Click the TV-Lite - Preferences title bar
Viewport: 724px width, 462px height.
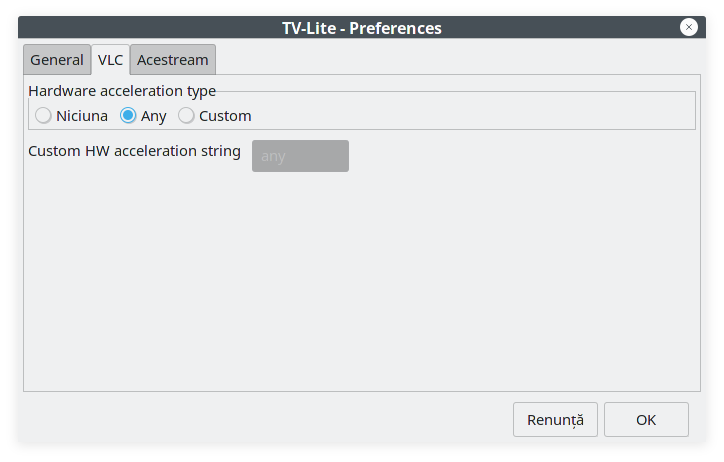(x=362, y=28)
